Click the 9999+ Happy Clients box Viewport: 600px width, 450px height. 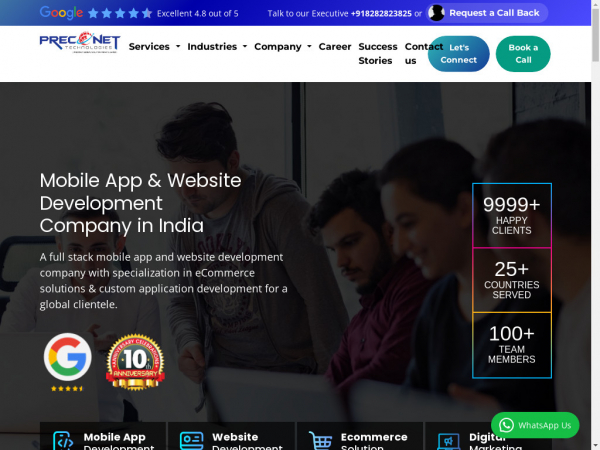pos(512,215)
